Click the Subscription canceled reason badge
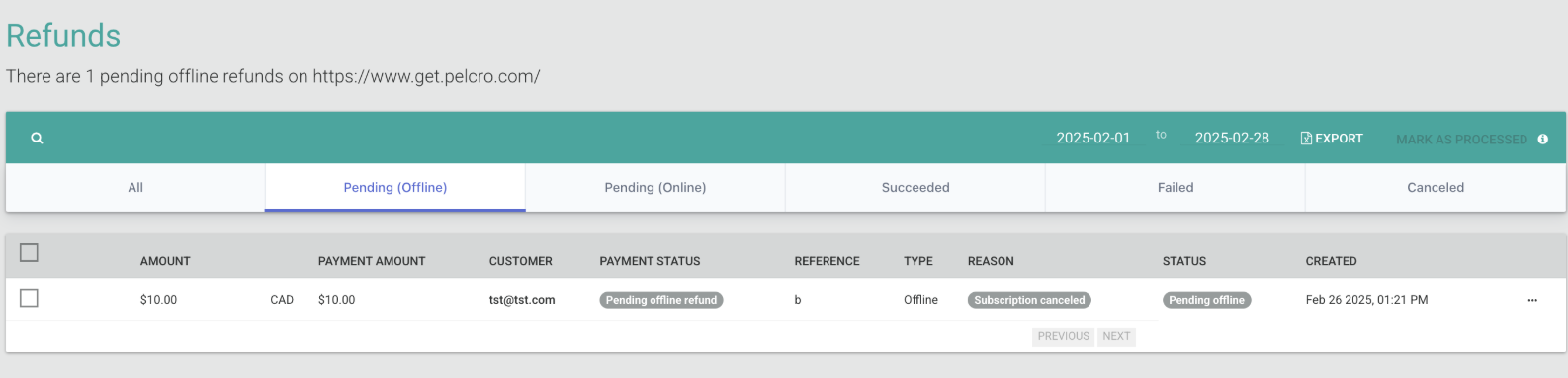1568x378 pixels. pyautogui.click(x=1029, y=300)
